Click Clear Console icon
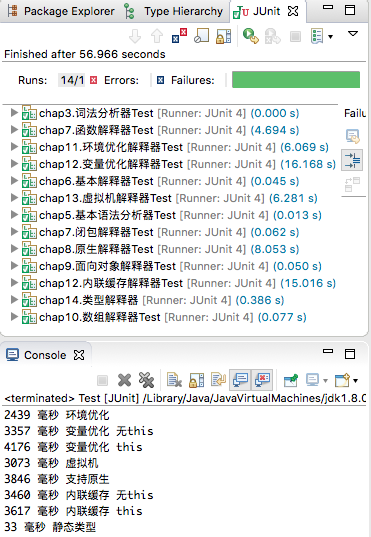The width and height of the screenshot is (371, 537). point(174,380)
